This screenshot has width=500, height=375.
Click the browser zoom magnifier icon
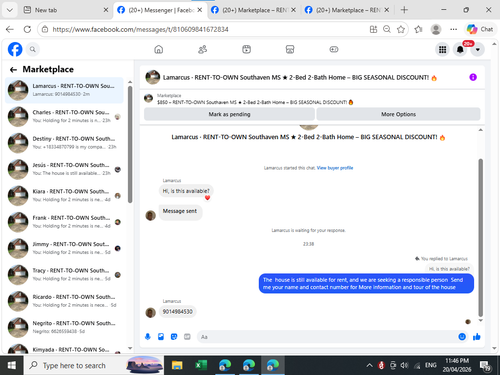[x=387, y=29]
